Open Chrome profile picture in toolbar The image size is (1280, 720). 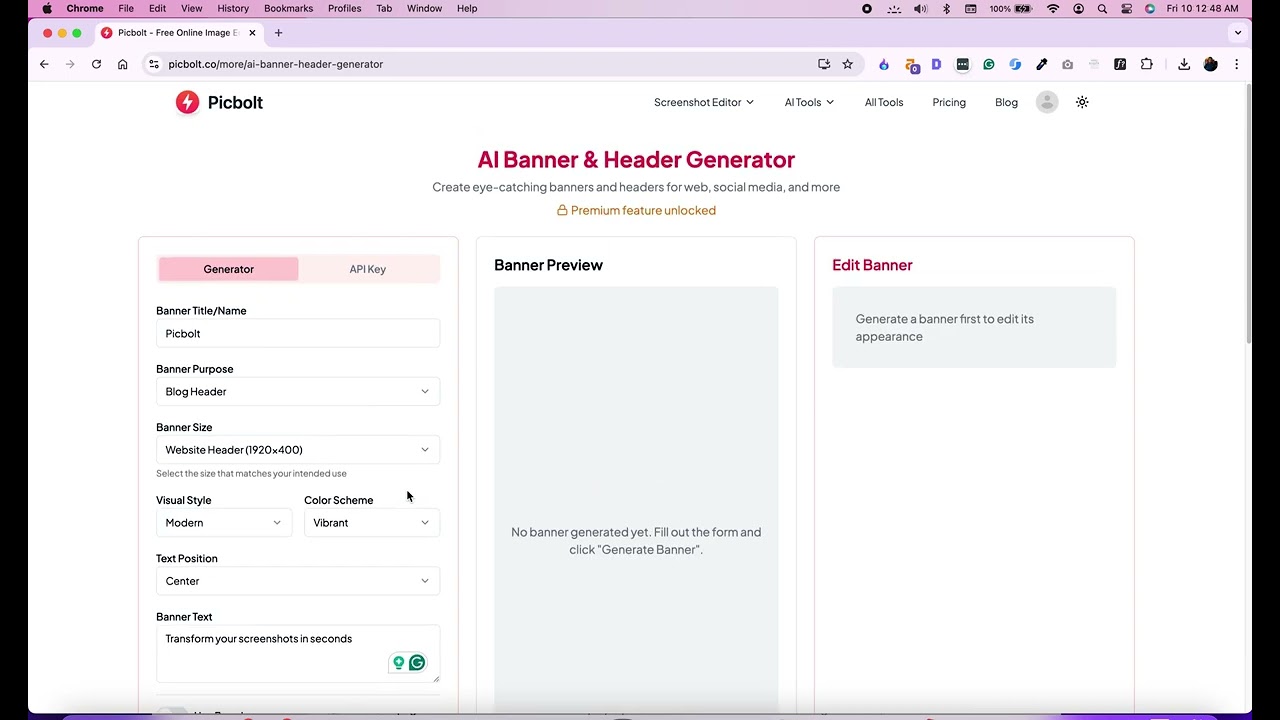(x=1210, y=64)
